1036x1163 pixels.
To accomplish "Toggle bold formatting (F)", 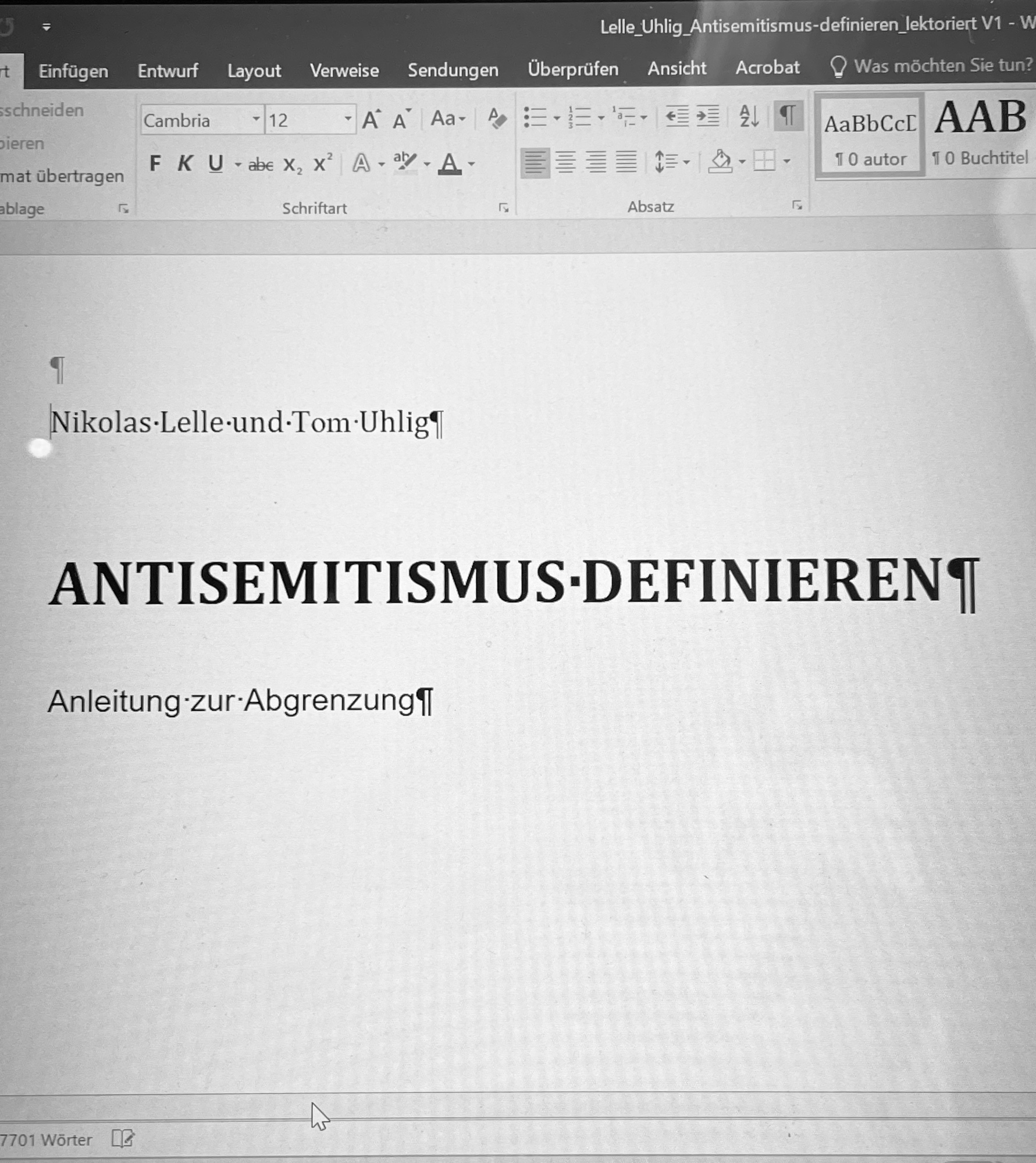I will point(155,164).
